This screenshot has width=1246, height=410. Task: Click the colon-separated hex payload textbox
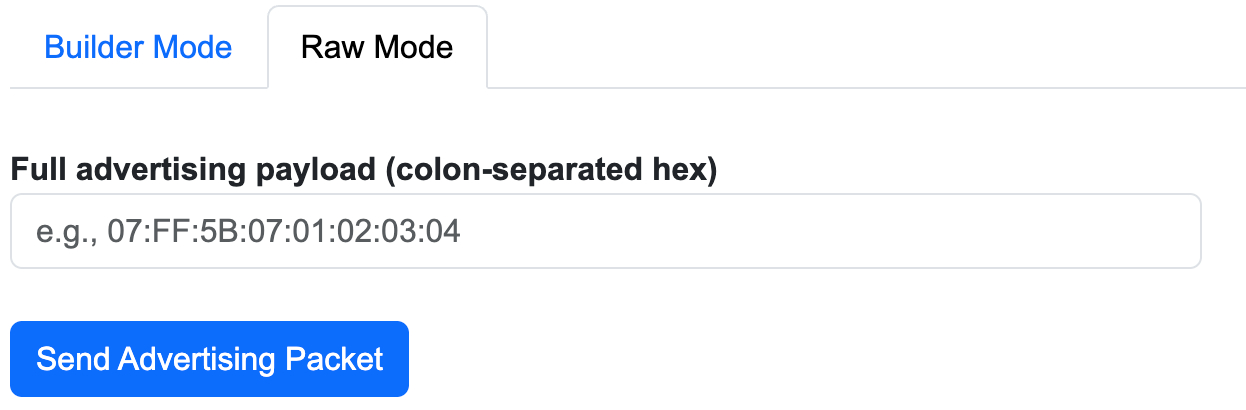[x=605, y=232]
